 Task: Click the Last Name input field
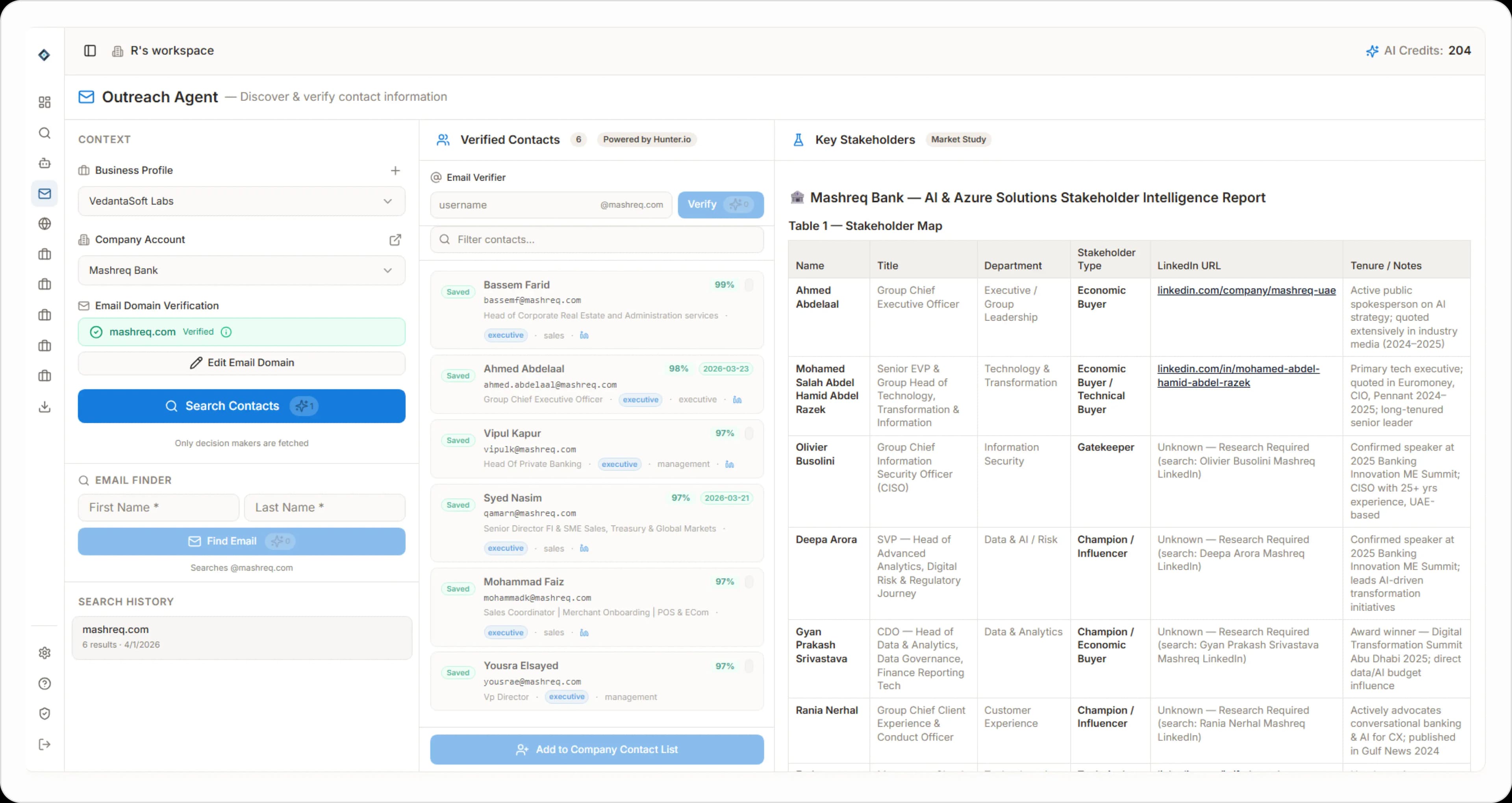point(324,507)
